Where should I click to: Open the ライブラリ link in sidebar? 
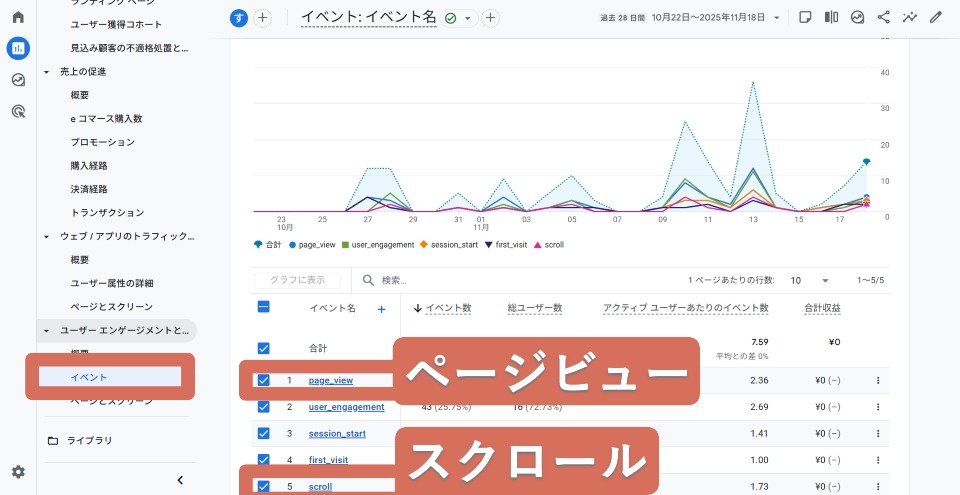(x=89, y=440)
